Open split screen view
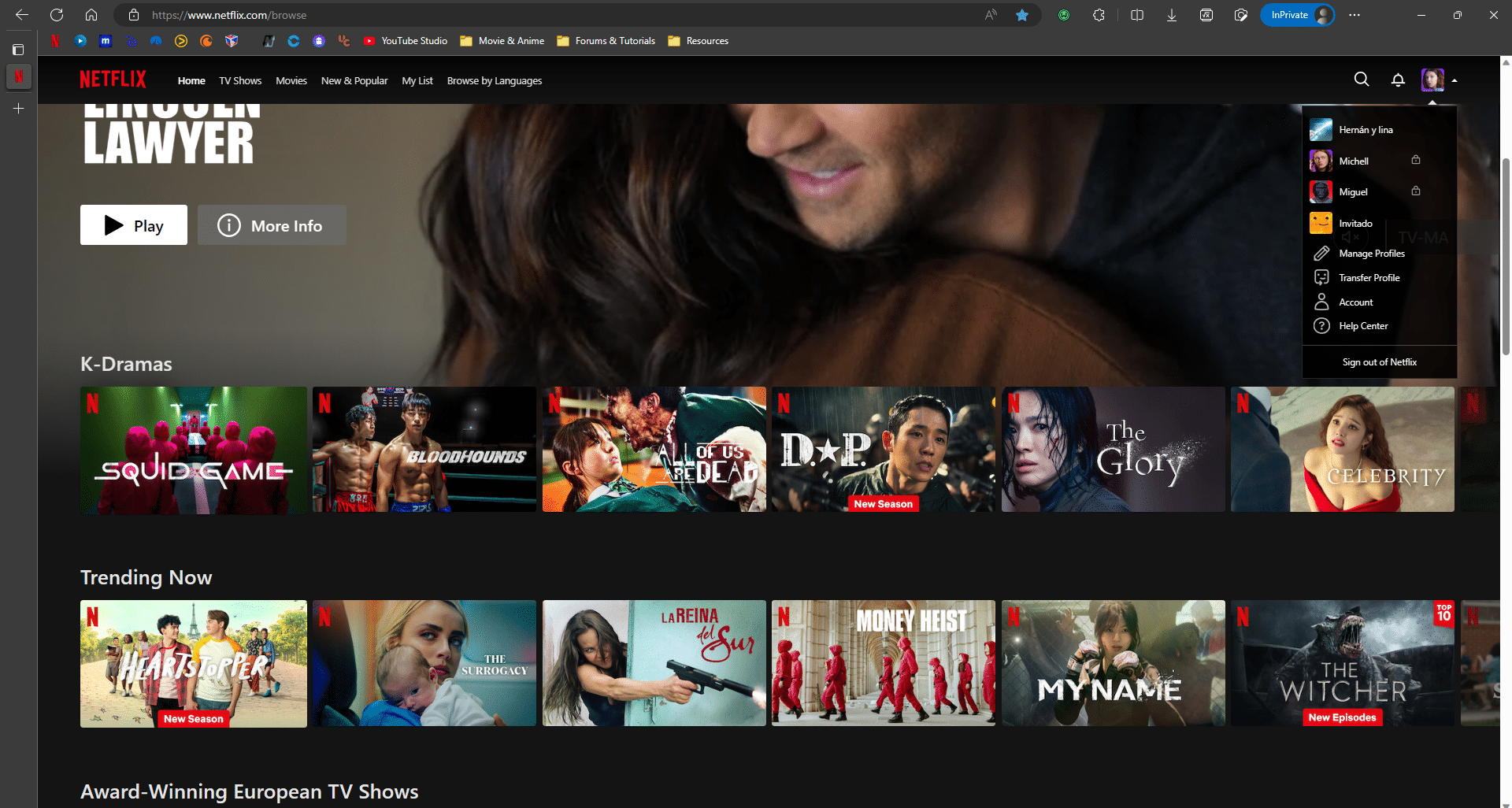1512x808 pixels. click(1137, 15)
